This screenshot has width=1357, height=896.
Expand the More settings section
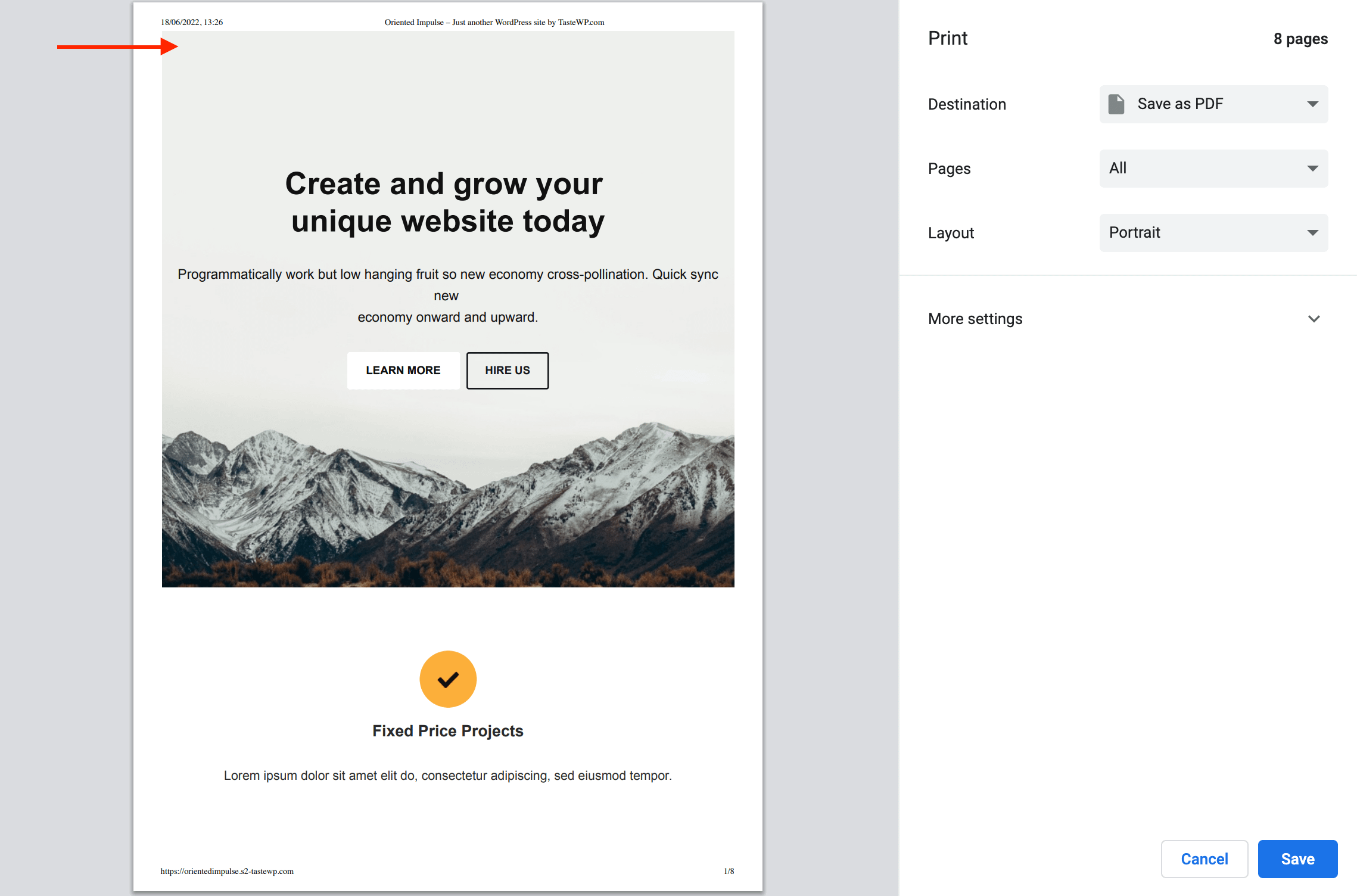click(x=975, y=319)
